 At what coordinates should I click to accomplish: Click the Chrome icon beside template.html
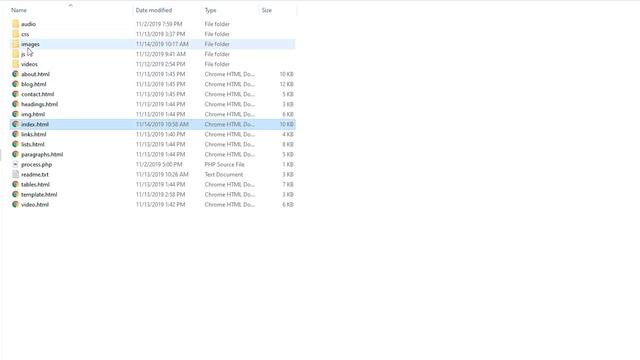click(16, 194)
